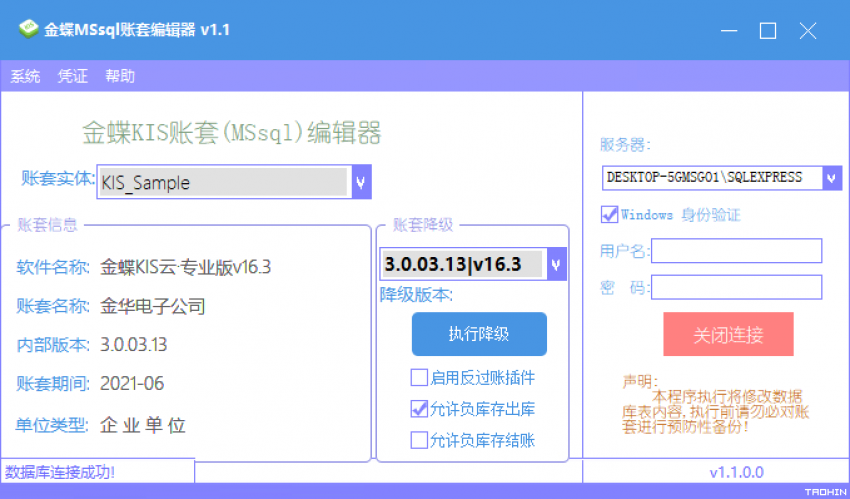Click the 数据库连接成功! status message
The height and width of the screenshot is (499, 850).
[x=60, y=472]
